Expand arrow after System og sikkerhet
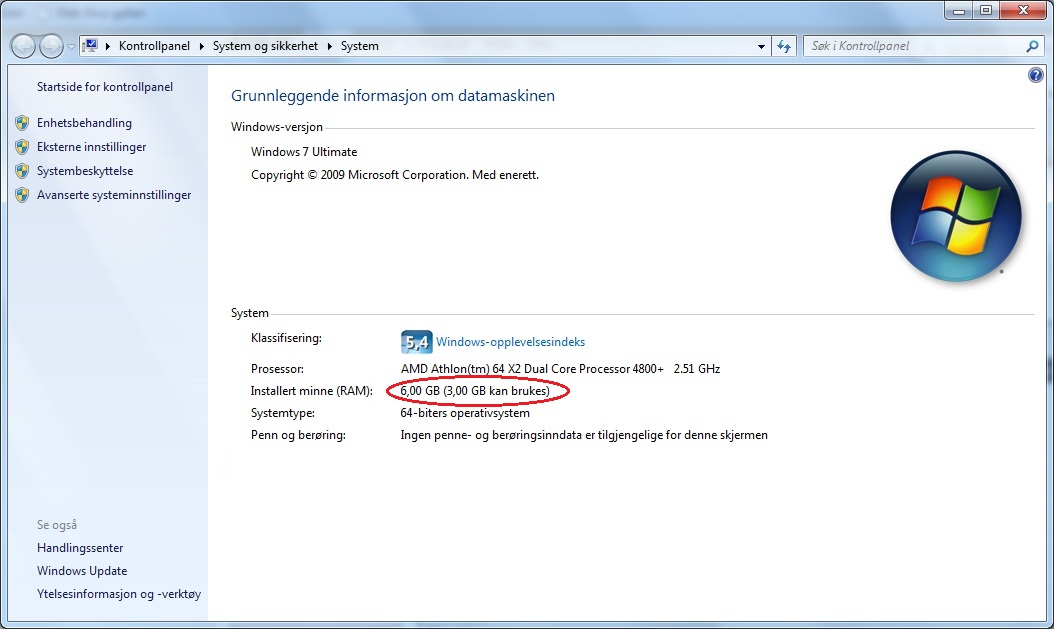1054x630 pixels. 329,46
